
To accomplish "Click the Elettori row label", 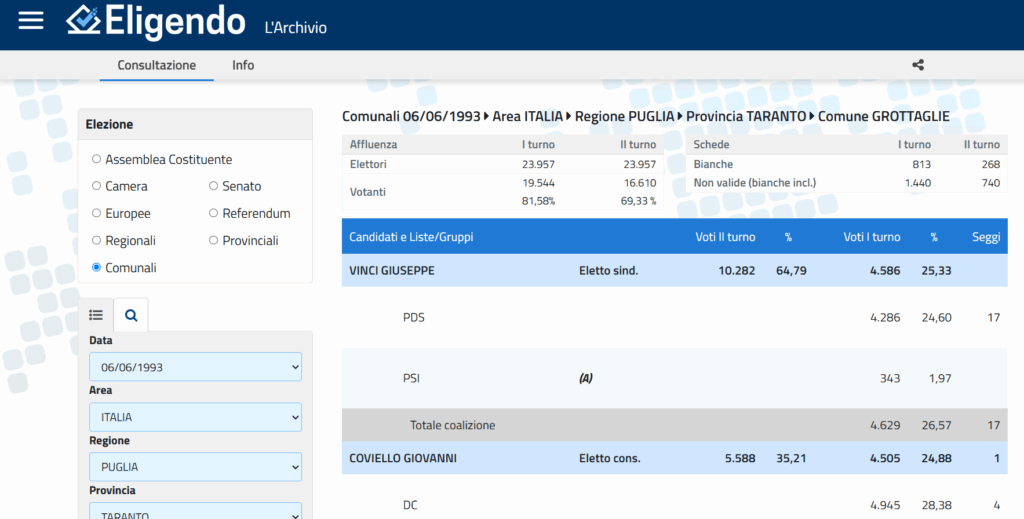I will 368,164.
